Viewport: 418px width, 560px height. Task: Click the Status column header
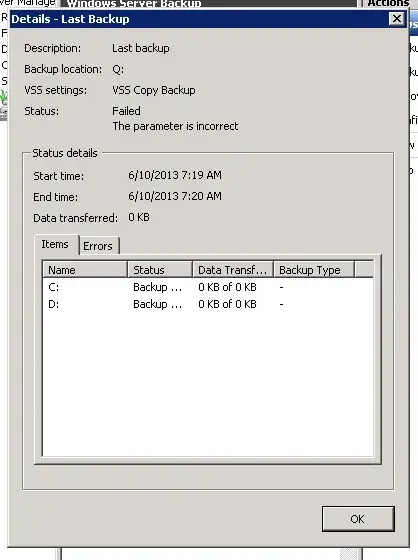point(160,270)
